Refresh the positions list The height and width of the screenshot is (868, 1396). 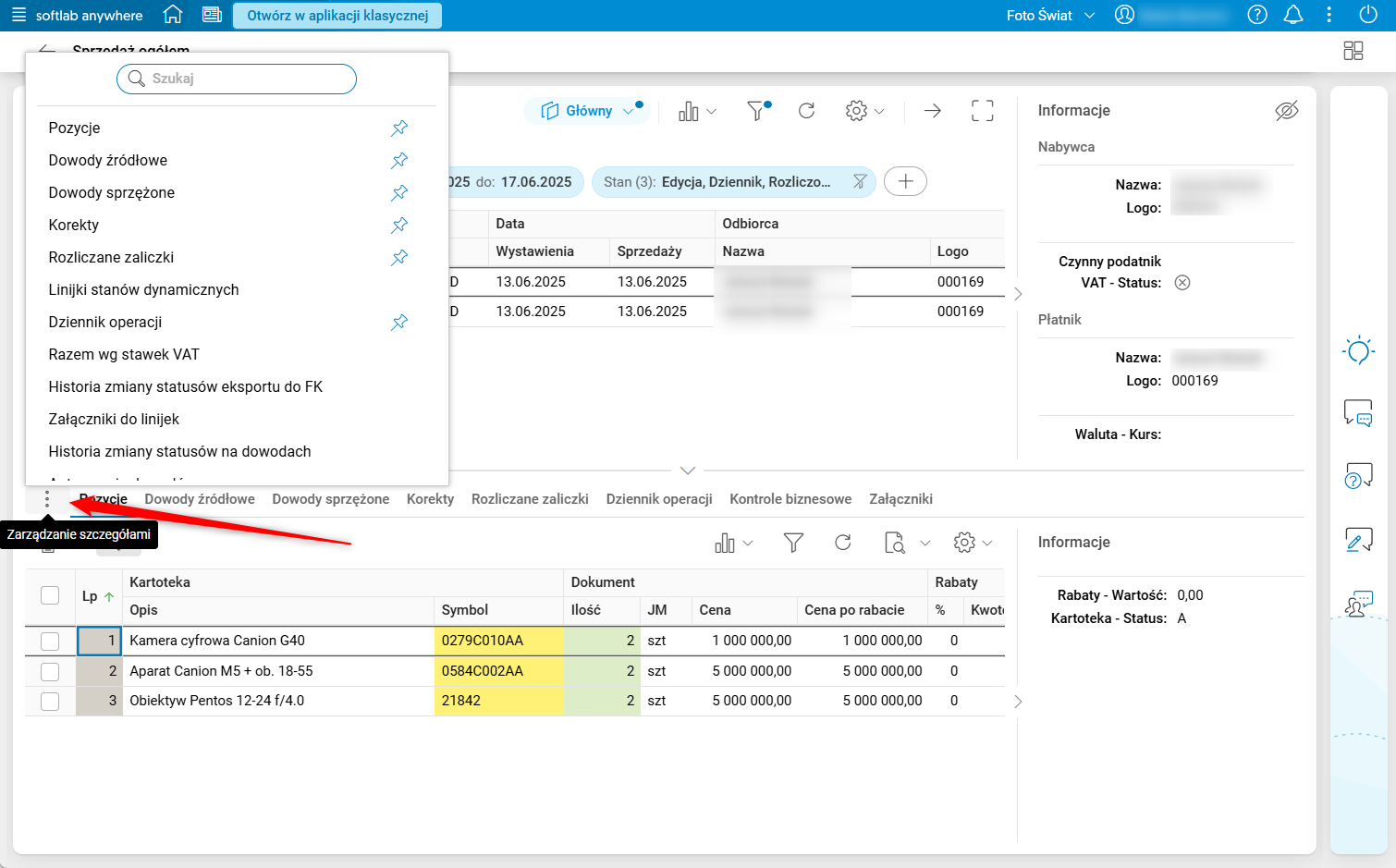point(843,543)
